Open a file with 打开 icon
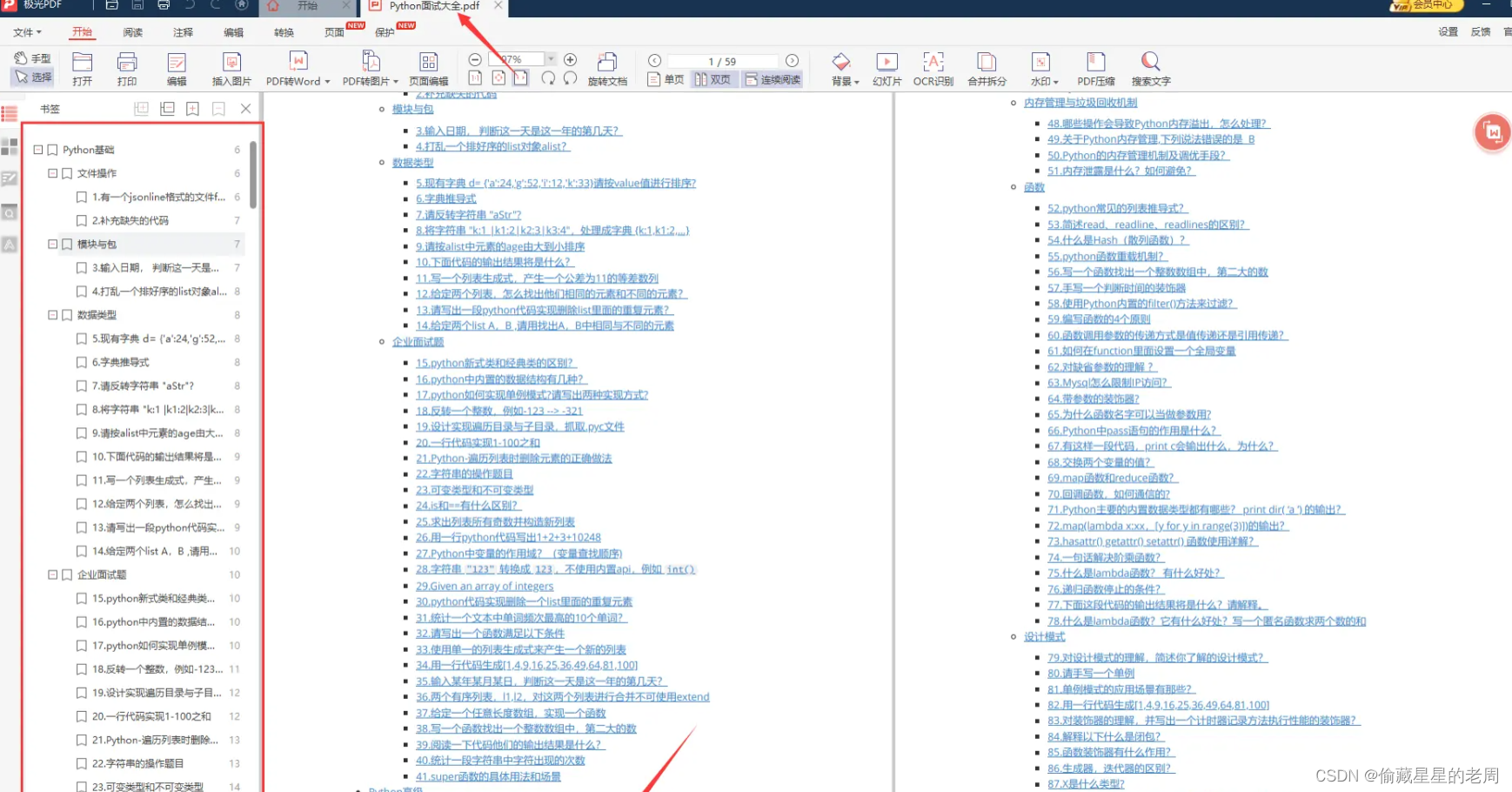 [83, 69]
